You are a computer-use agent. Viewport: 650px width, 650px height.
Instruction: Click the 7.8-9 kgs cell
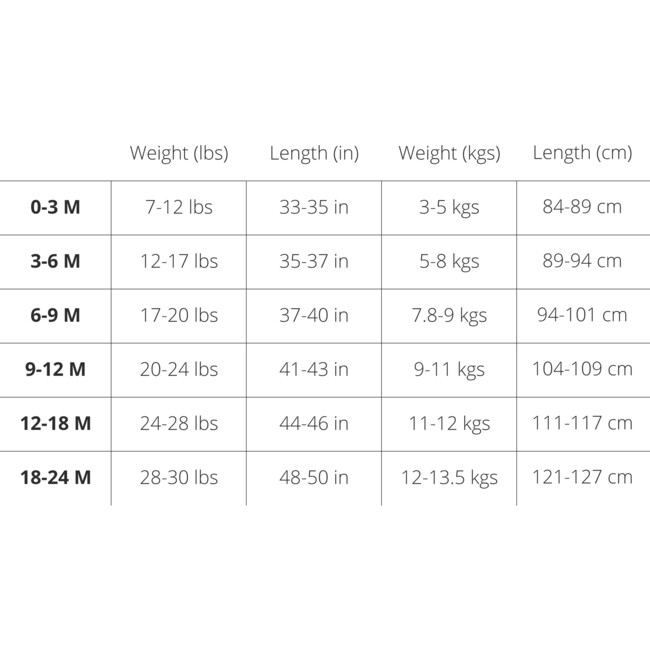[x=449, y=315]
